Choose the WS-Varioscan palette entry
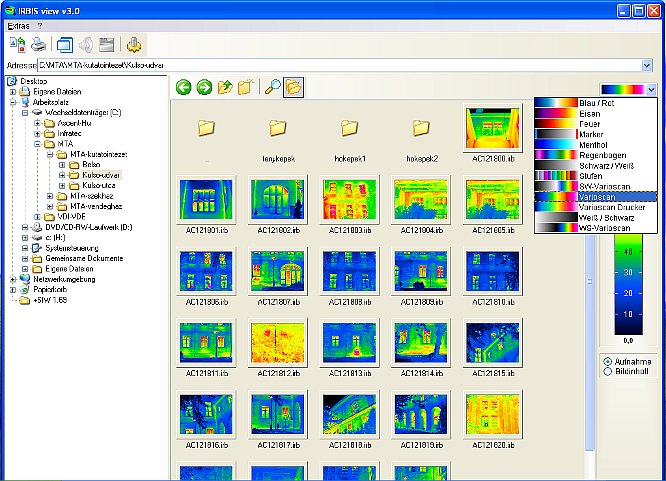The width and height of the screenshot is (666, 481). tap(595, 228)
